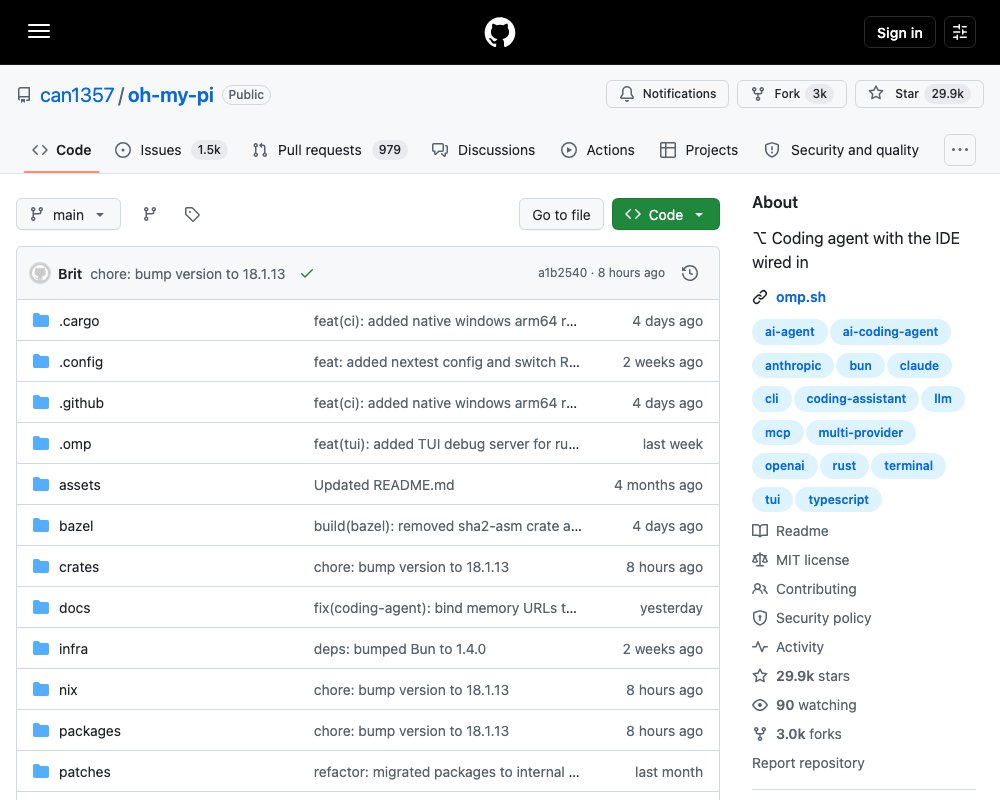Click the Sign in button
This screenshot has width=1000, height=800.
click(x=899, y=32)
